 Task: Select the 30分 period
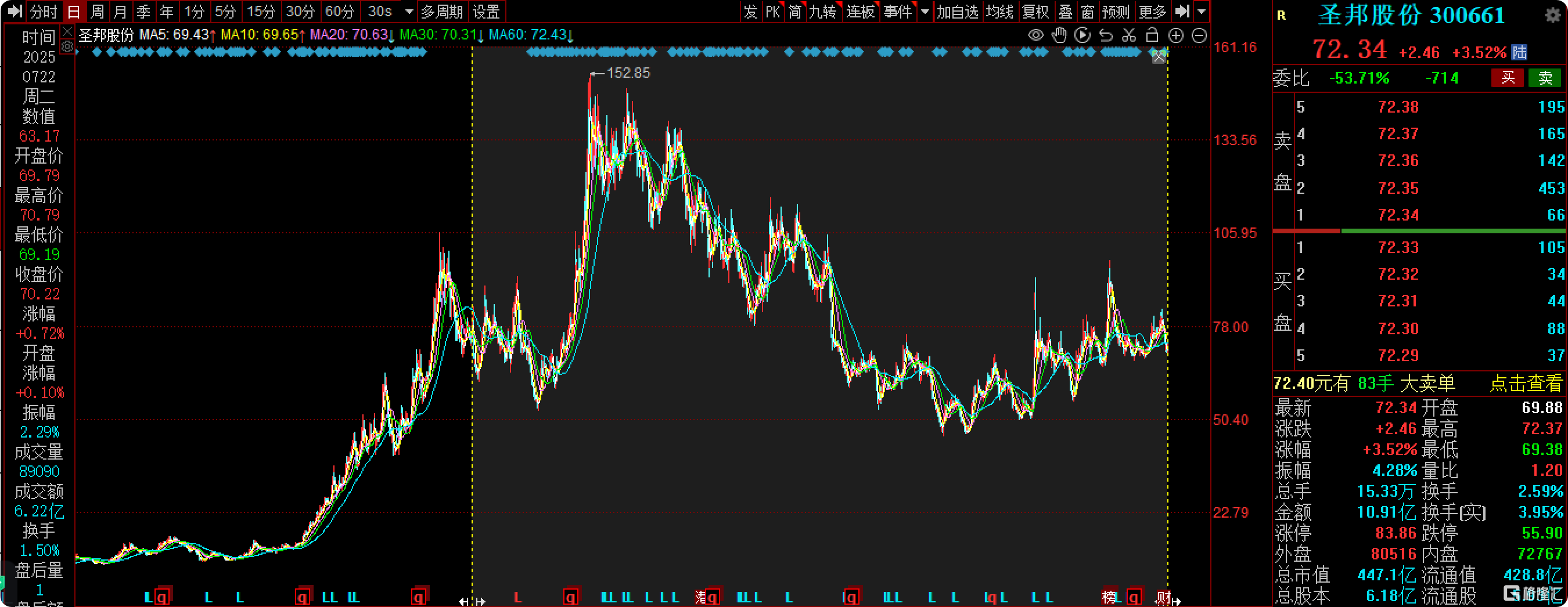tap(300, 11)
